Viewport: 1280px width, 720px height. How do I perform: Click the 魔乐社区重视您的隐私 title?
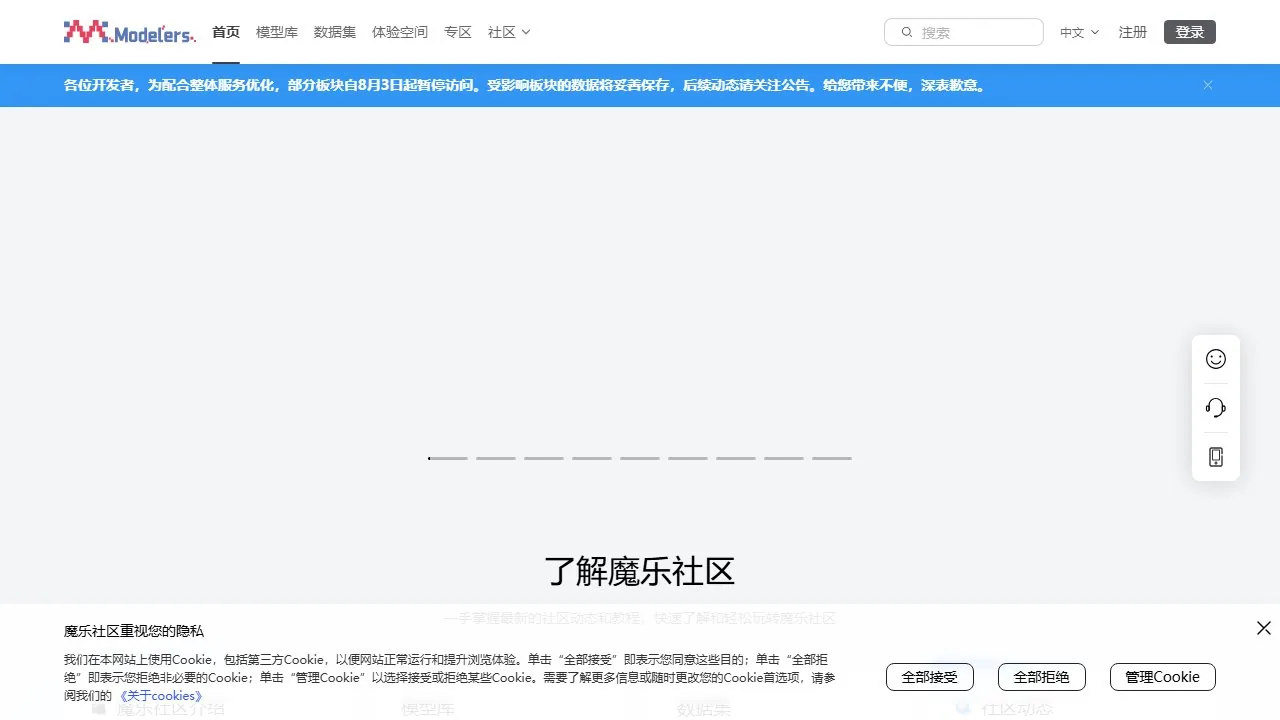click(134, 631)
